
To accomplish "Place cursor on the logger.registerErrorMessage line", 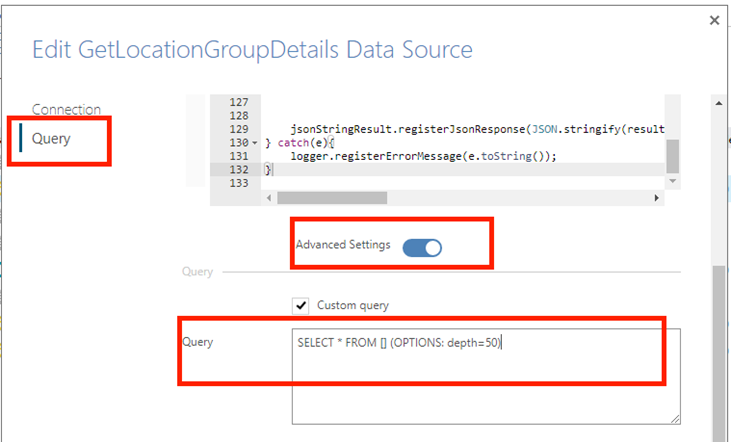I will click(423, 156).
